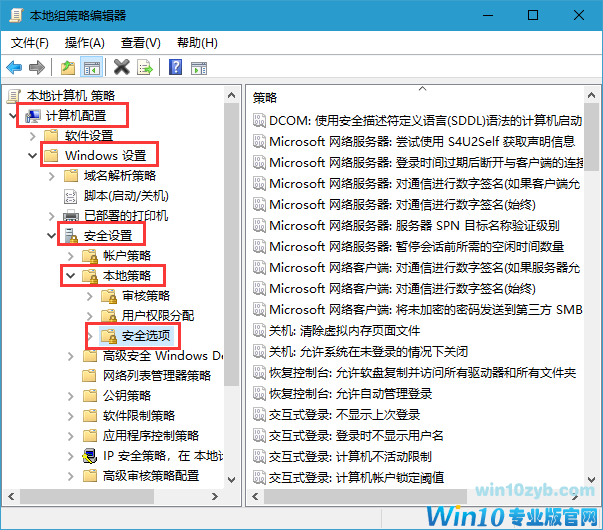The width and height of the screenshot is (603, 530).
Task: Open Help via question mark icon
Action: [x=176, y=68]
